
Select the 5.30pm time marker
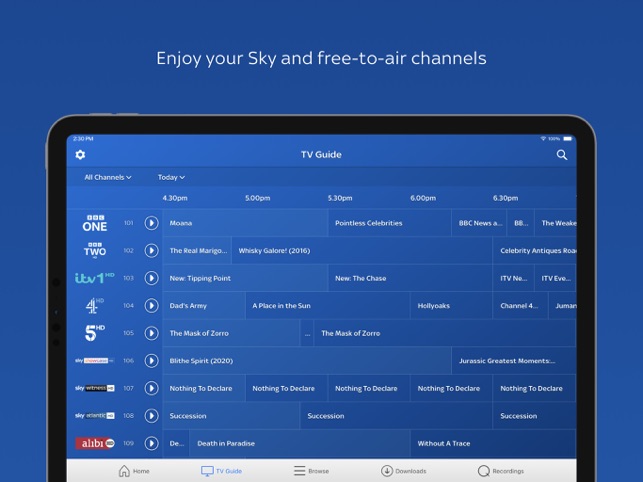pyautogui.click(x=340, y=198)
